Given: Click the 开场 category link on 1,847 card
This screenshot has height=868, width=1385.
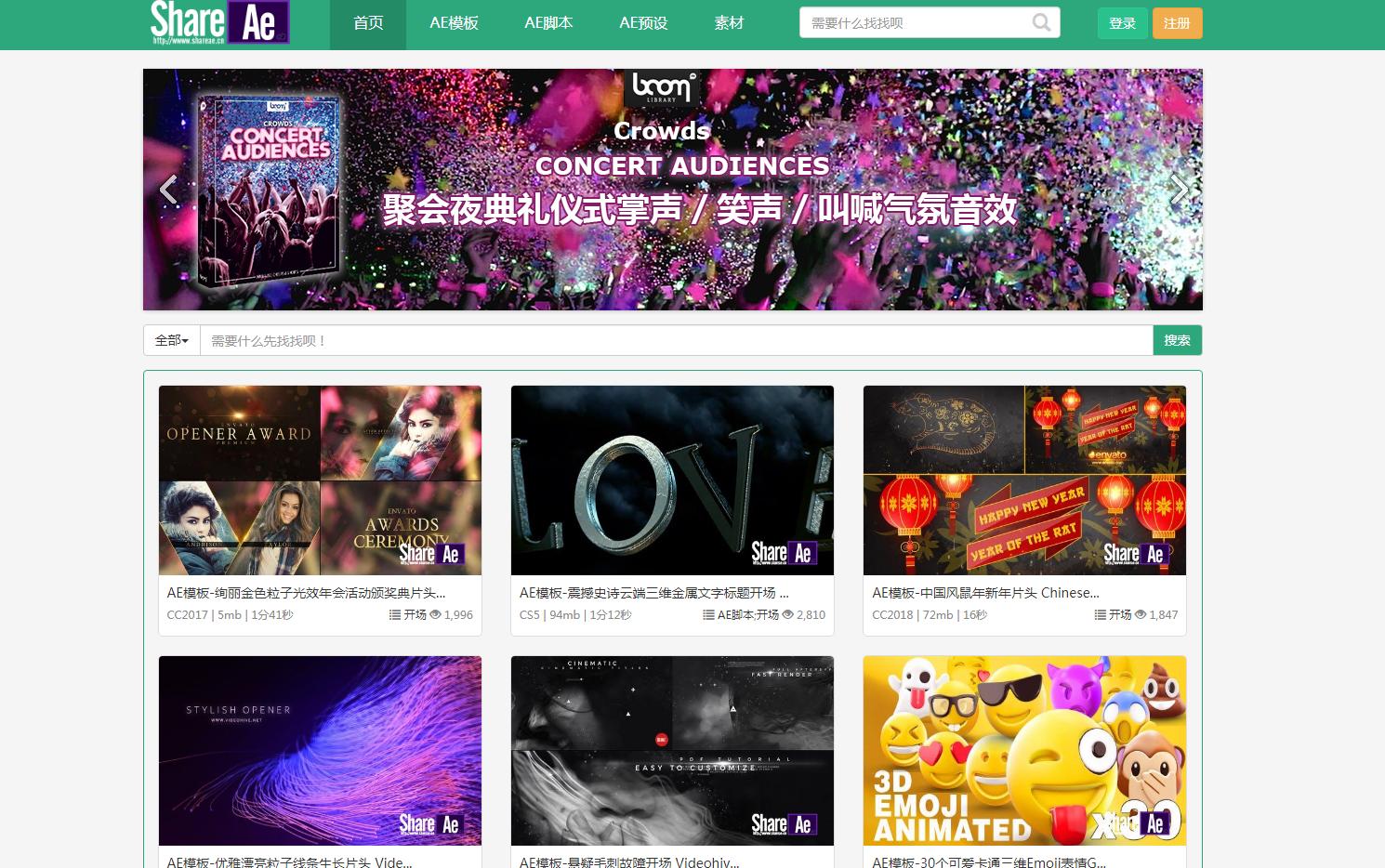Looking at the screenshot, I should (x=1120, y=615).
